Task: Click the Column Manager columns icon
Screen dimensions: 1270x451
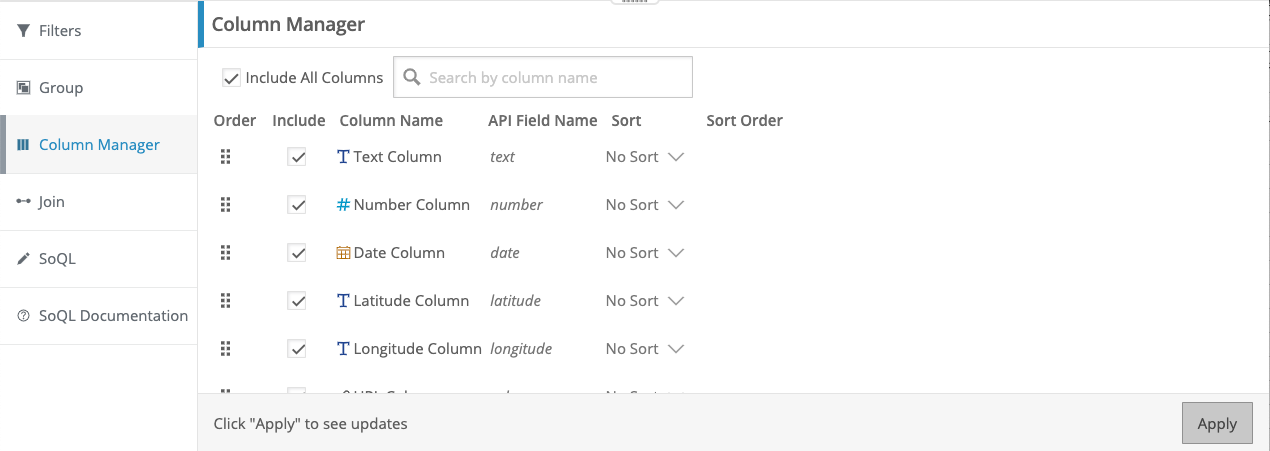Action: click(23, 145)
